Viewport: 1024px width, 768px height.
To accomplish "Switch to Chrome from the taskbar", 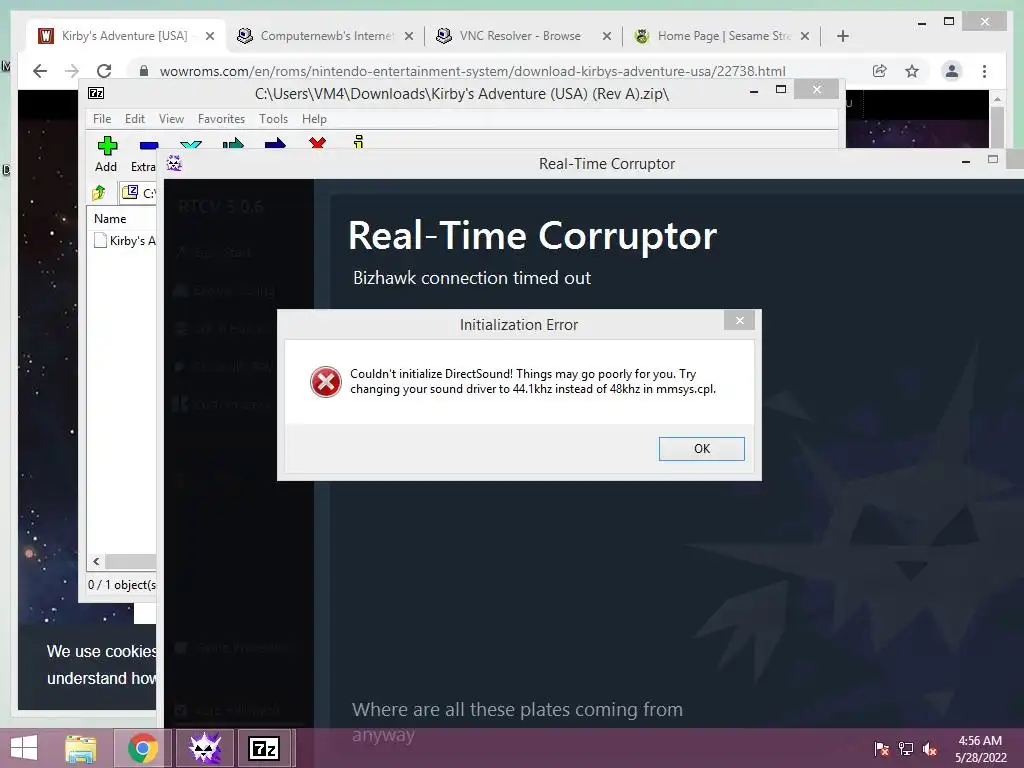I will [142, 748].
